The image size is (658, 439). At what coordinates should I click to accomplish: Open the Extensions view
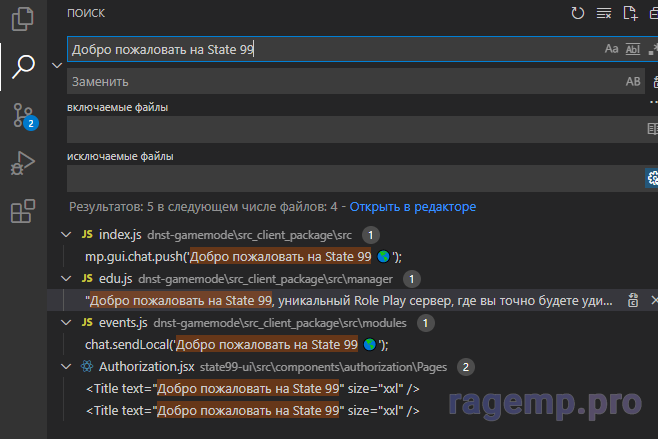pyautogui.click(x=22, y=211)
